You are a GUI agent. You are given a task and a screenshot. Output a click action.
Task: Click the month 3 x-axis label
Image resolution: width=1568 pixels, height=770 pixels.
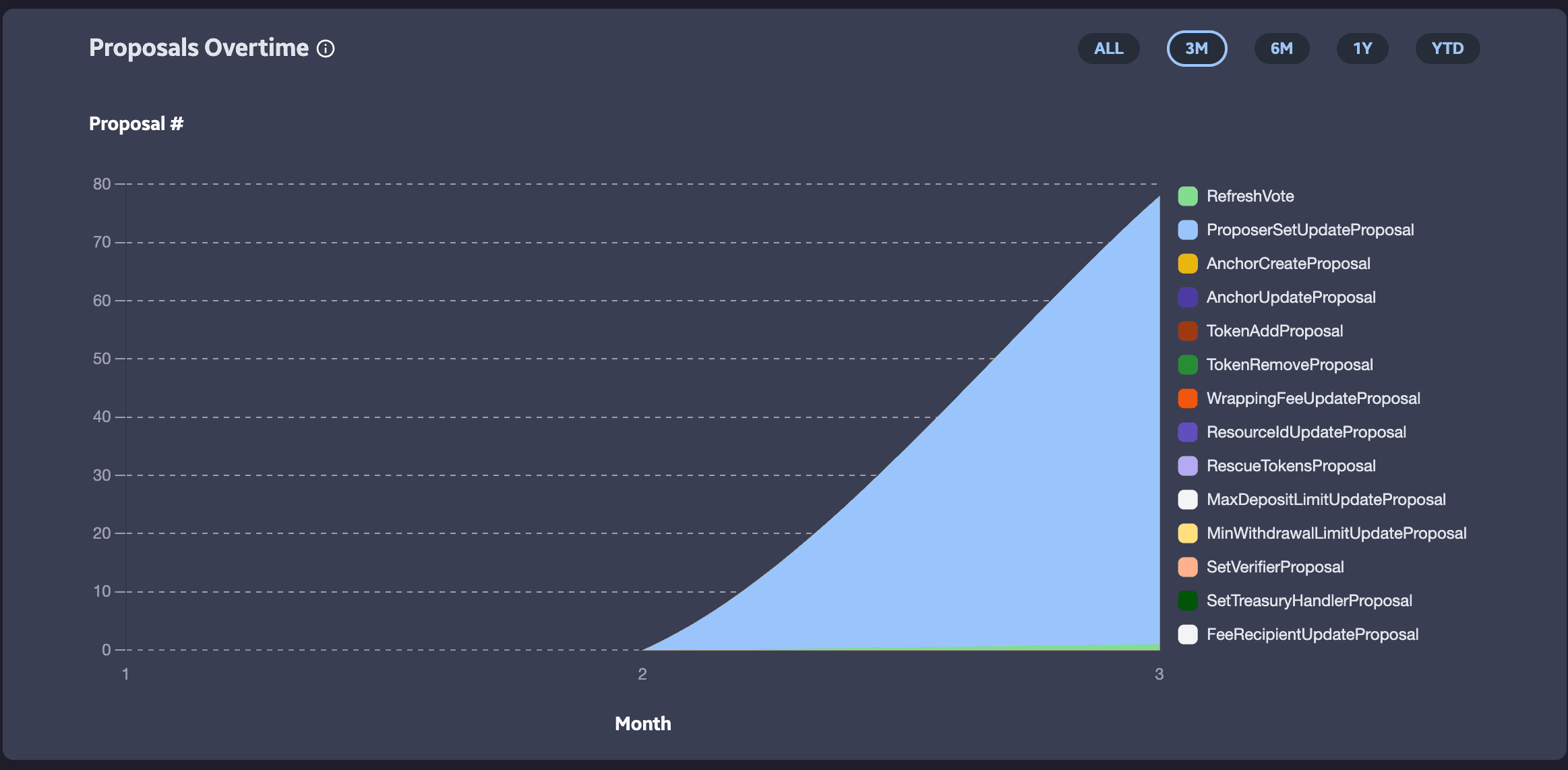pos(1159,674)
